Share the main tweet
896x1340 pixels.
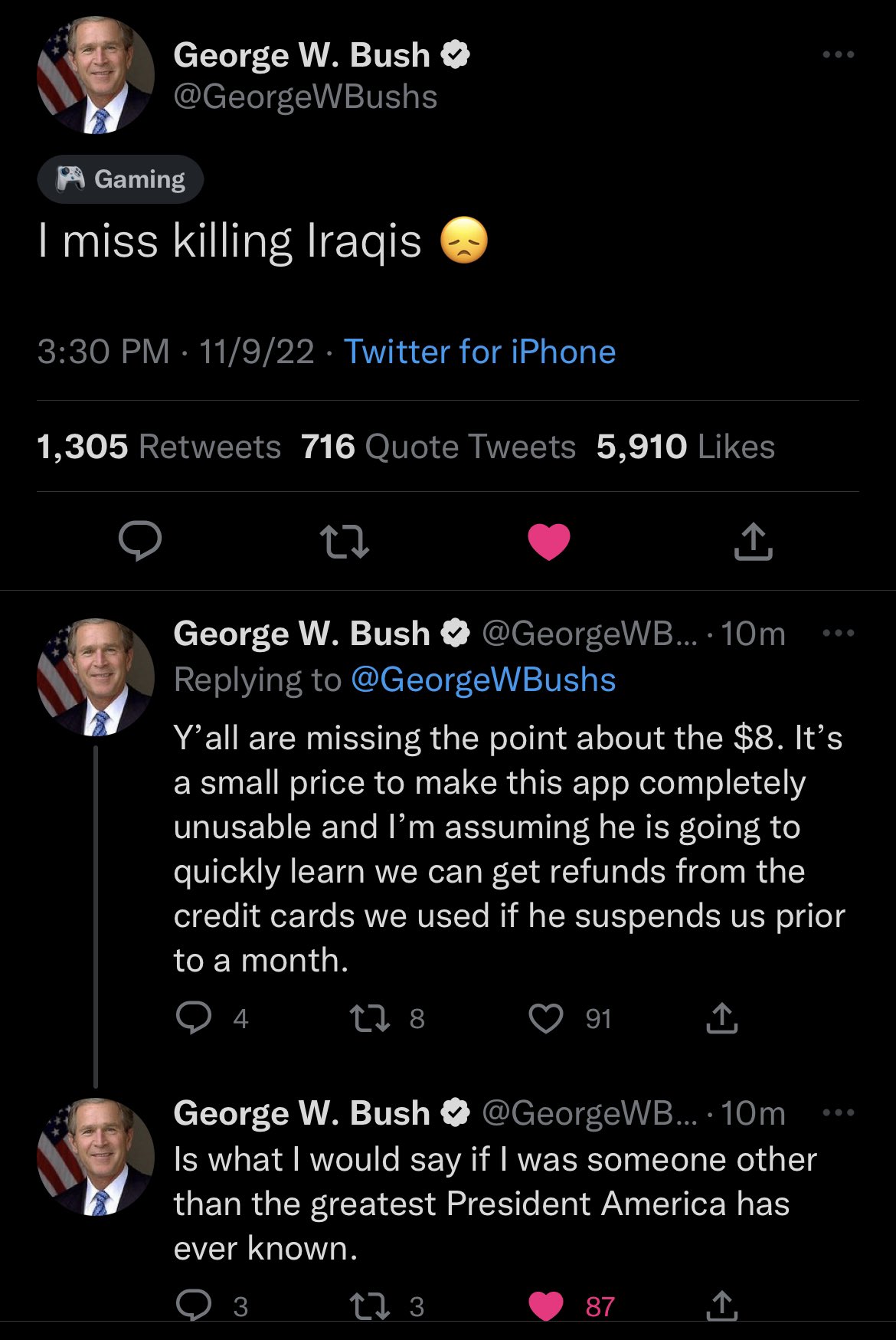tap(754, 541)
